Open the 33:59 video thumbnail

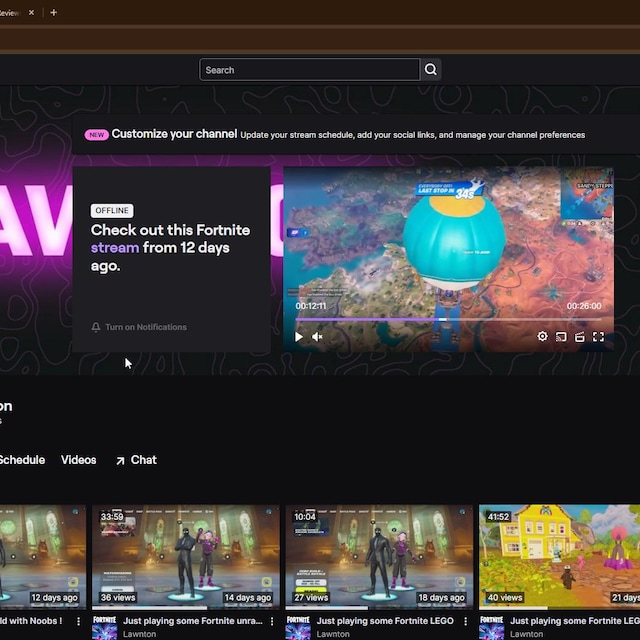[186, 557]
